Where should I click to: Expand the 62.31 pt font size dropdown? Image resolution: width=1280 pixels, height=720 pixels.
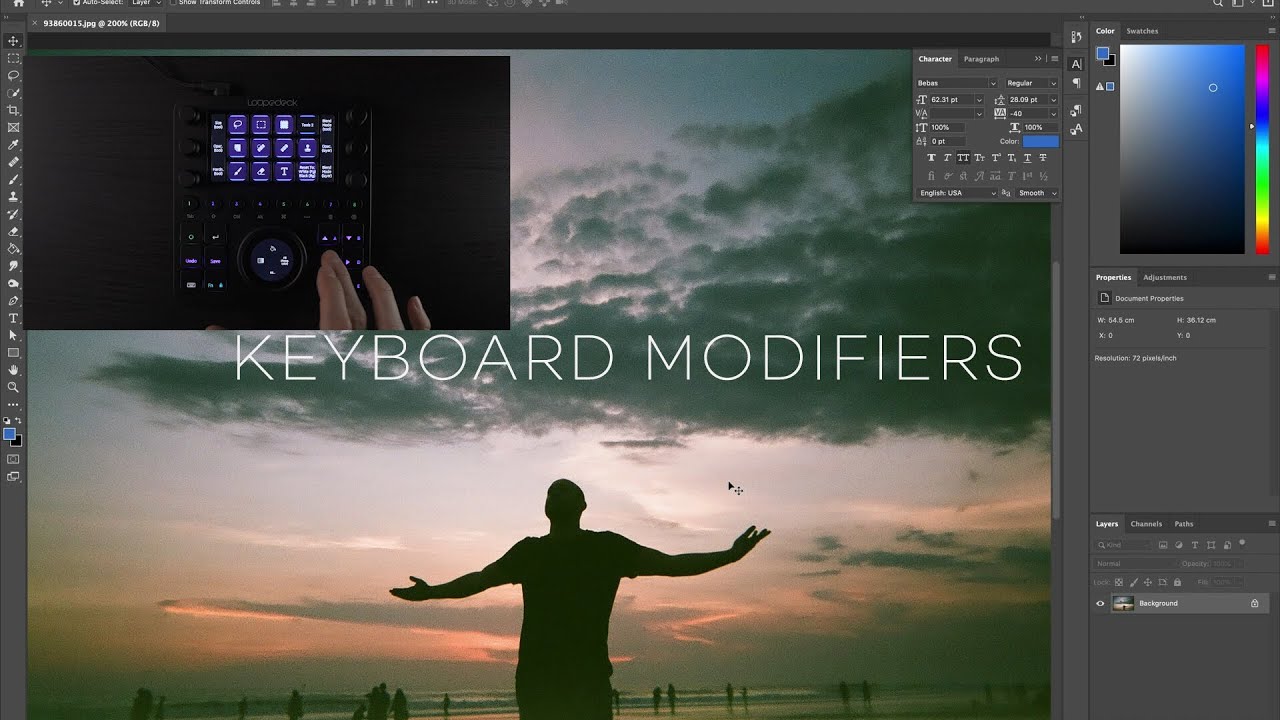979,99
